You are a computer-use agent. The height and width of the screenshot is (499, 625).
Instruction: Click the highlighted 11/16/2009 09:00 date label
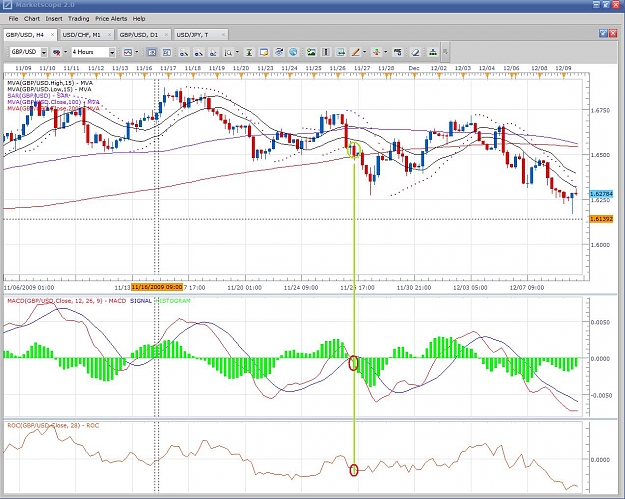(157, 287)
